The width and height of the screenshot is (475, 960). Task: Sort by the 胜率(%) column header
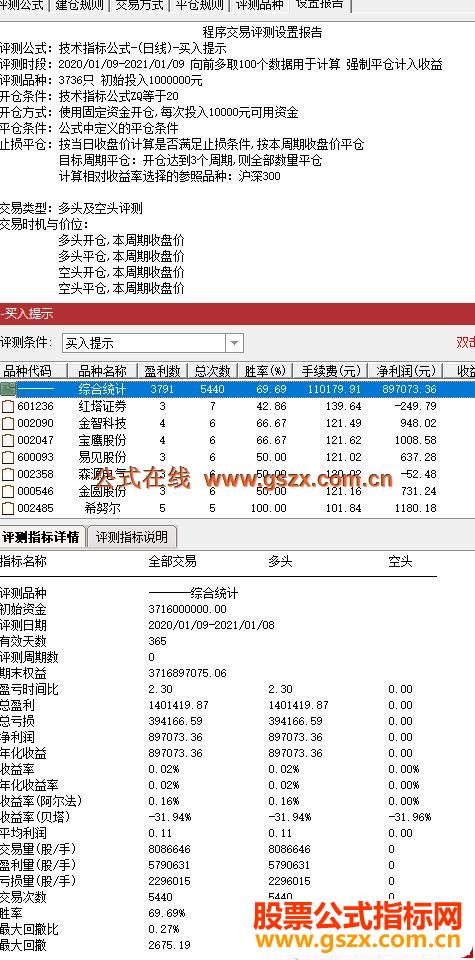tap(266, 371)
